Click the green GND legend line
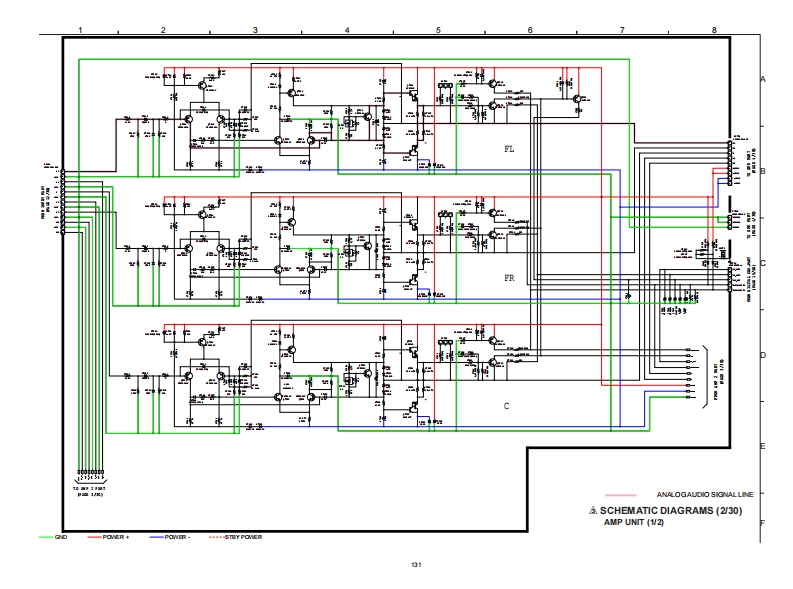Screen dimensions: 793x589 click(x=46, y=537)
